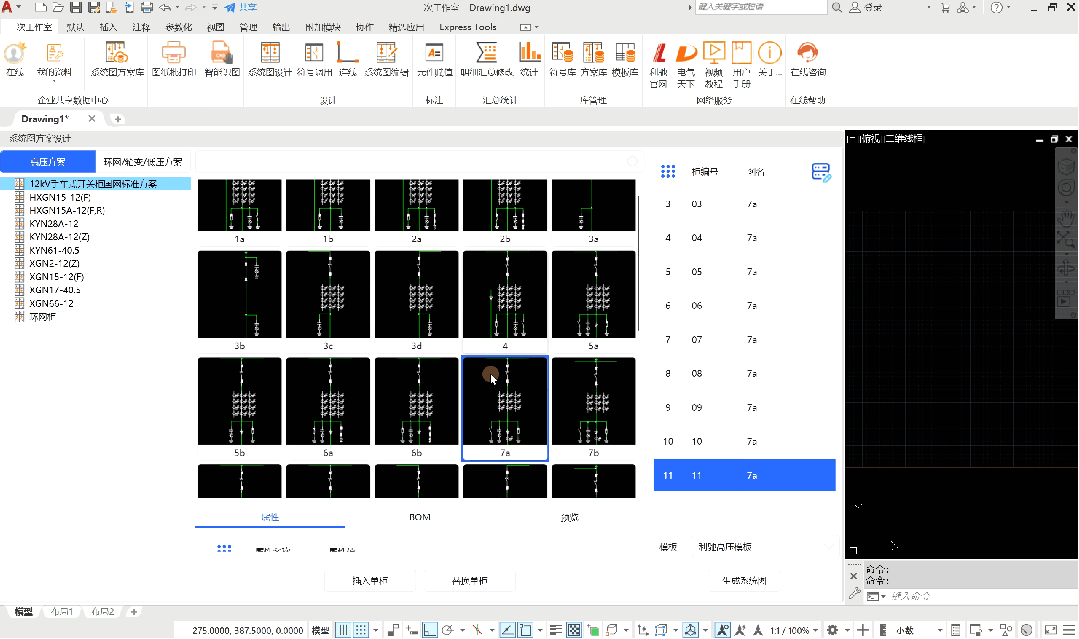This screenshot has width=1079, height=639.
Task: Click the undo arrow in quick access toolbar
Action: click(165, 8)
